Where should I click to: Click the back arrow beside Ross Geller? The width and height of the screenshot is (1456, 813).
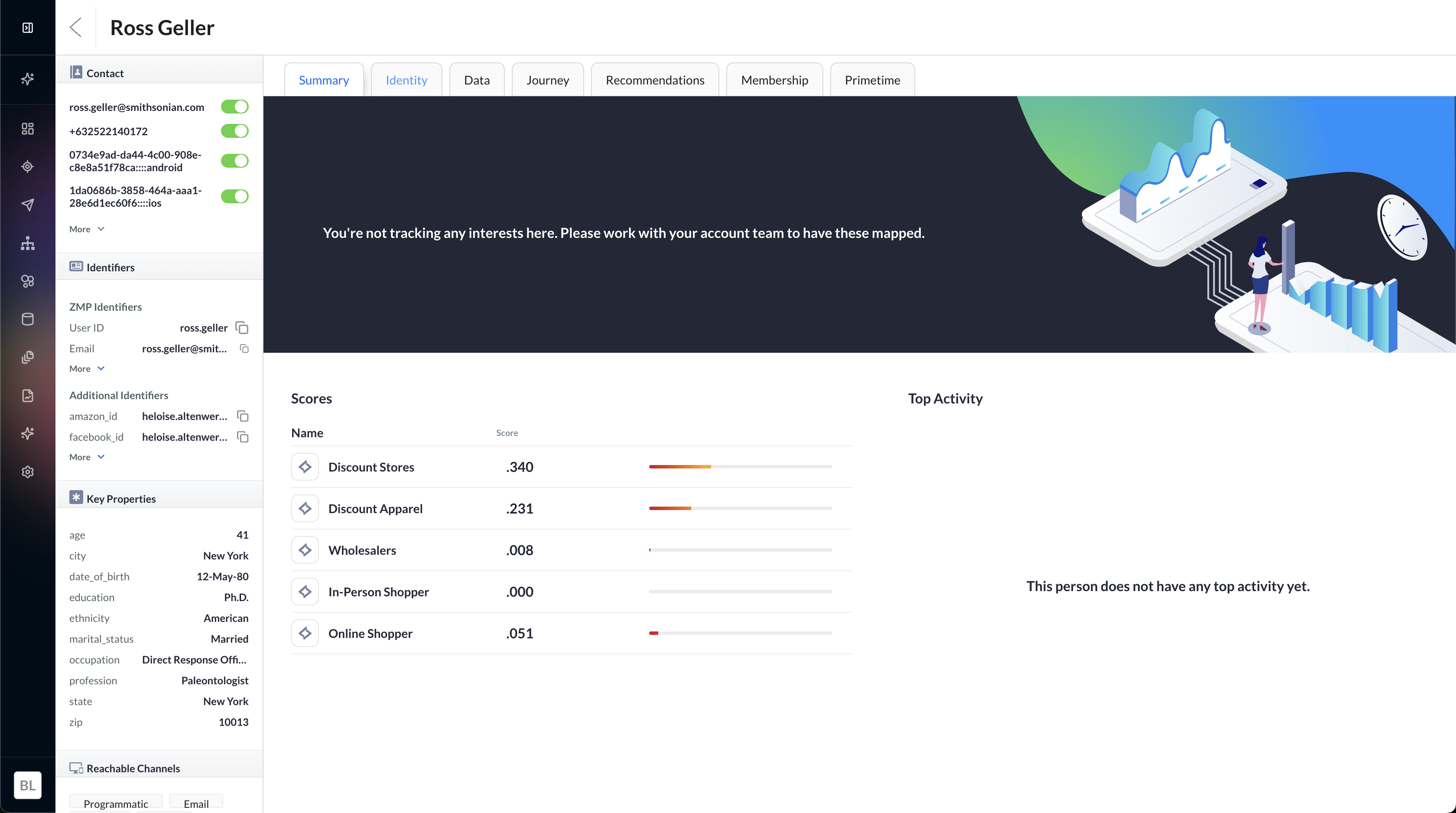(x=76, y=27)
